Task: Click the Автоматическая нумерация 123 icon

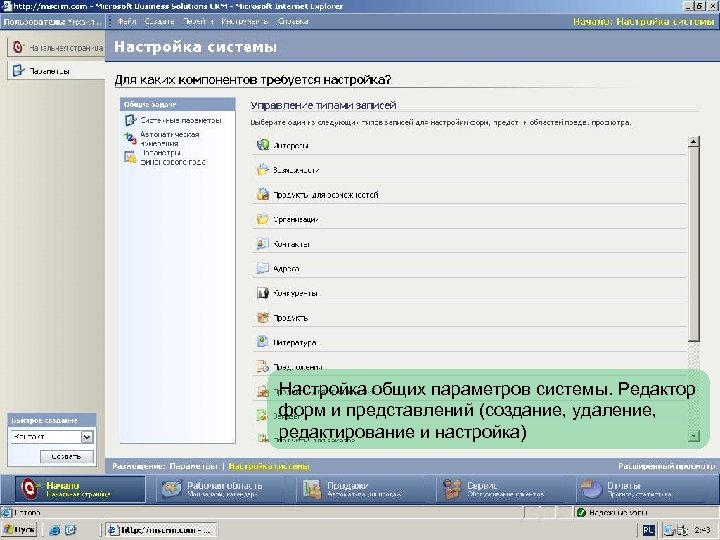Action: (130, 138)
